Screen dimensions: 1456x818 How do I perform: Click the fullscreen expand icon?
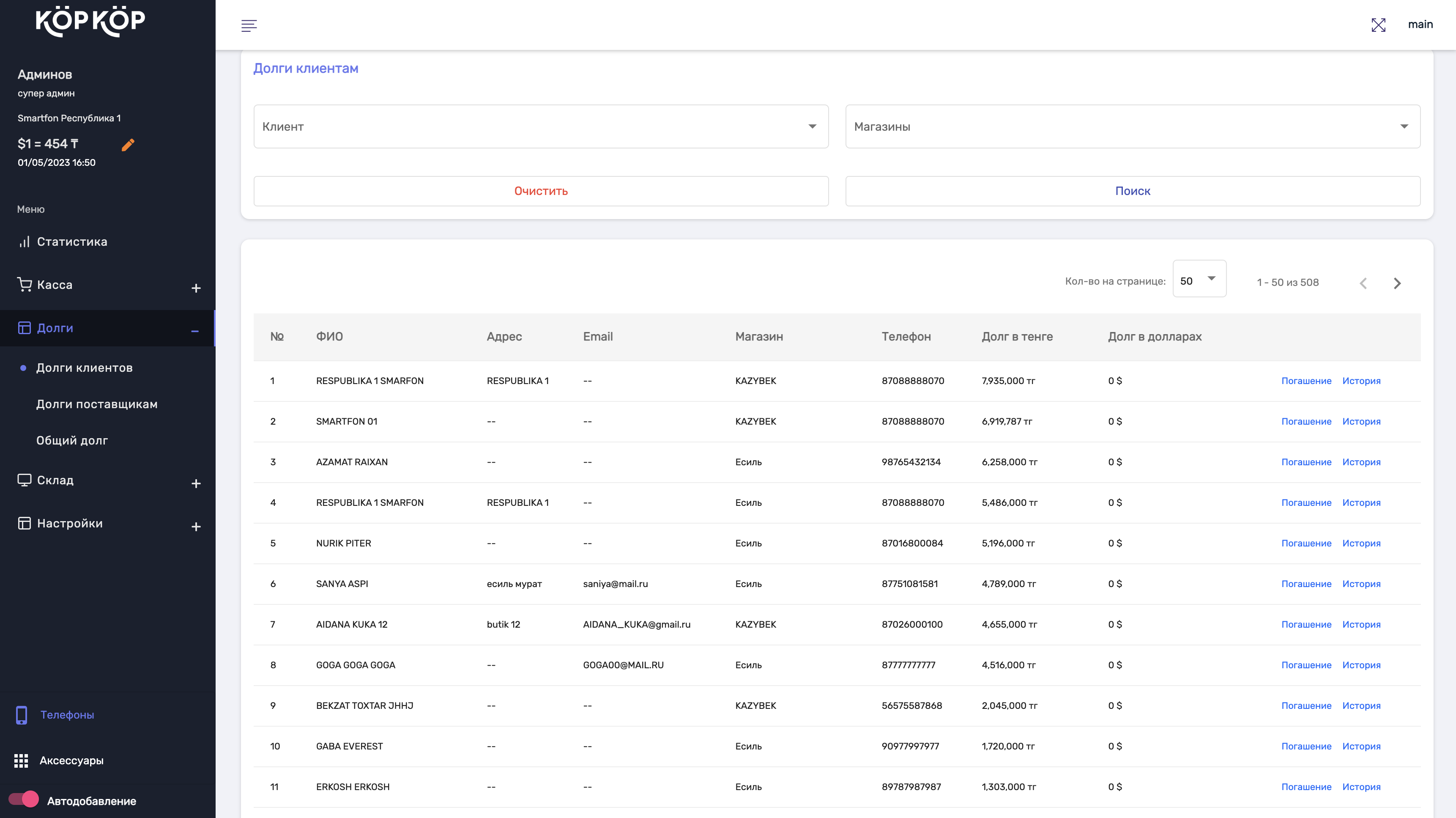click(1378, 25)
